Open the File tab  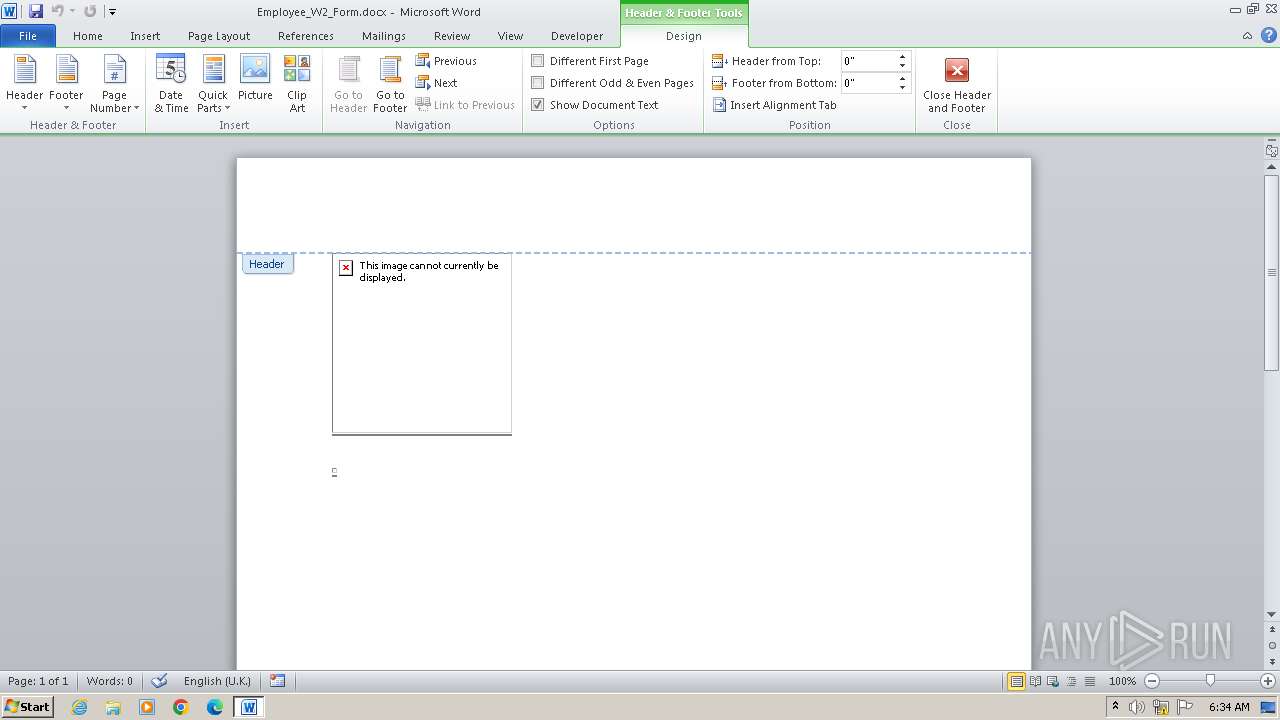28,36
